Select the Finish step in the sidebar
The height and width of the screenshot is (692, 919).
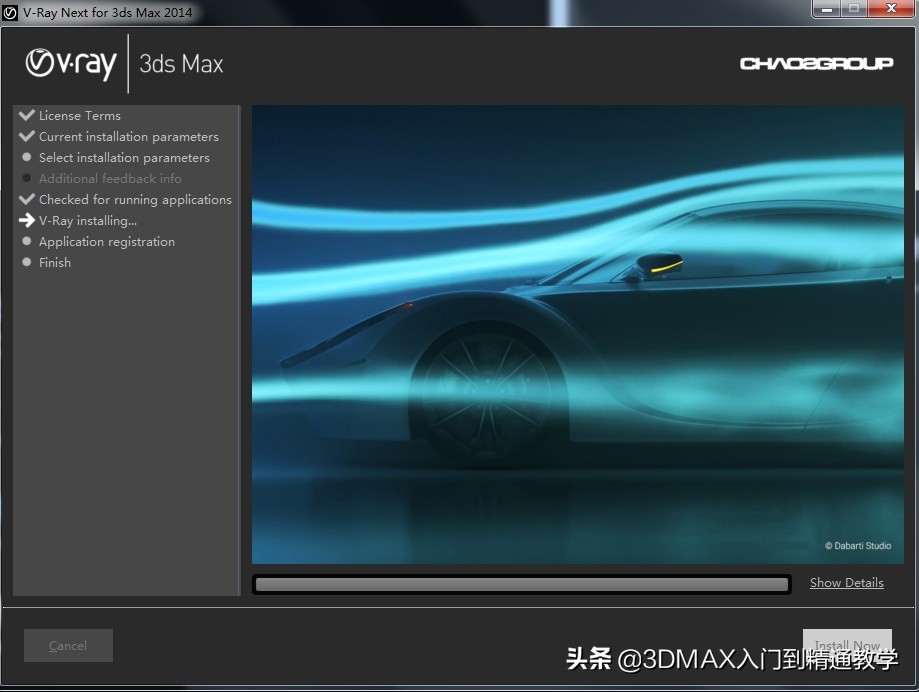tap(55, 262)
